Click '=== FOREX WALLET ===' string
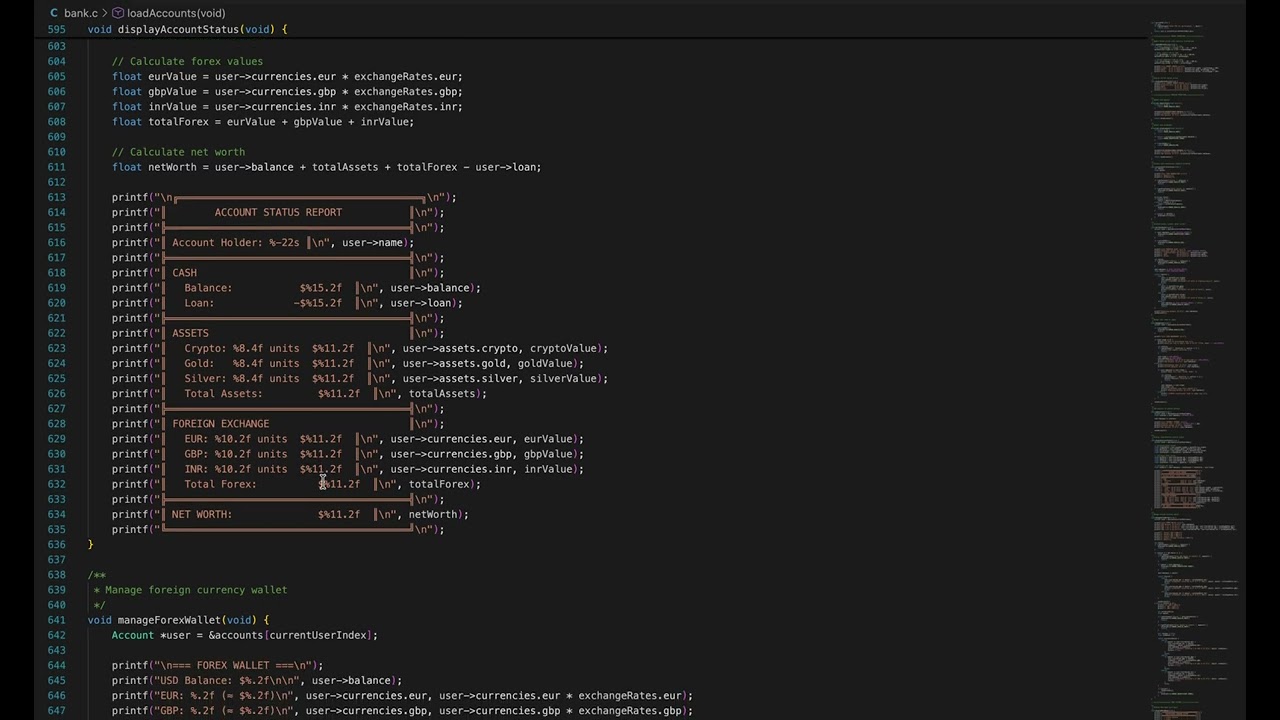This screenshot has width=1280, height=720. (232, 665)
